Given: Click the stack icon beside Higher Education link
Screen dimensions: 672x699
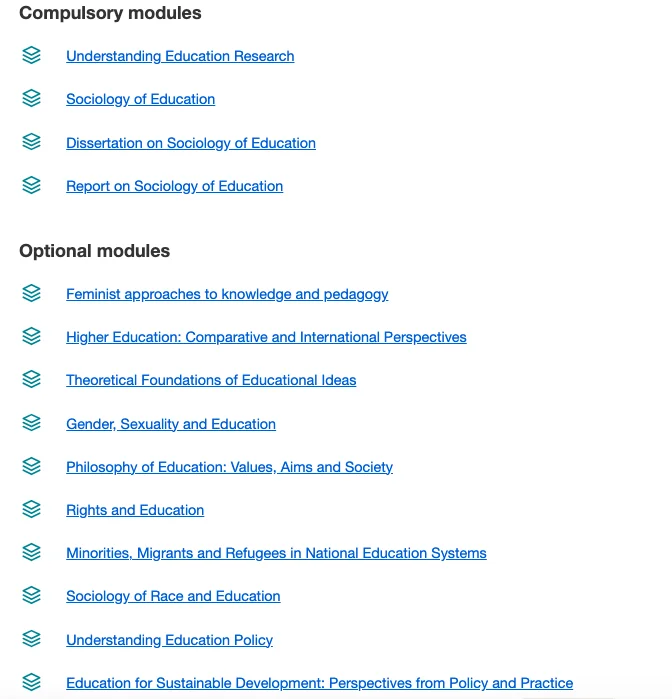Looking at the screenshot, I should coord(31,336).
